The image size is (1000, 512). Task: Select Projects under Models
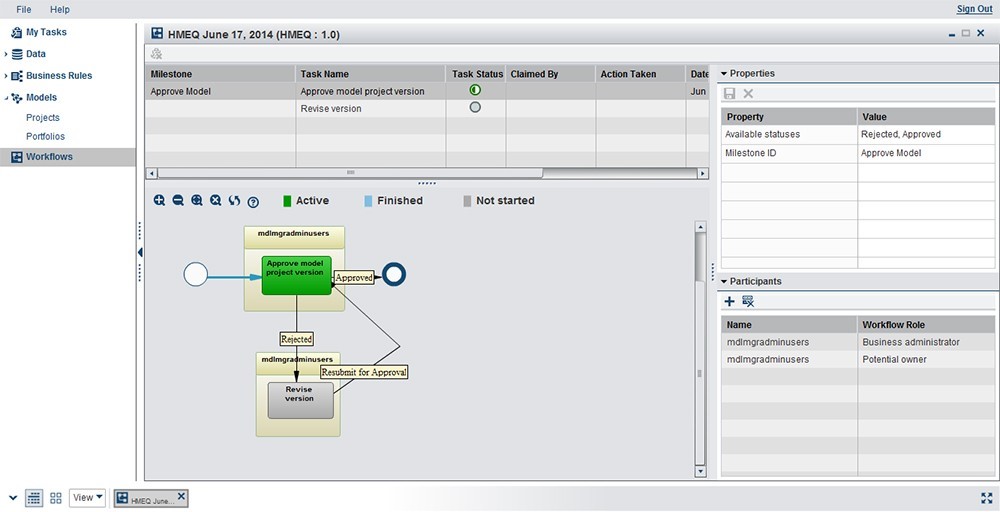pos(43,118)
